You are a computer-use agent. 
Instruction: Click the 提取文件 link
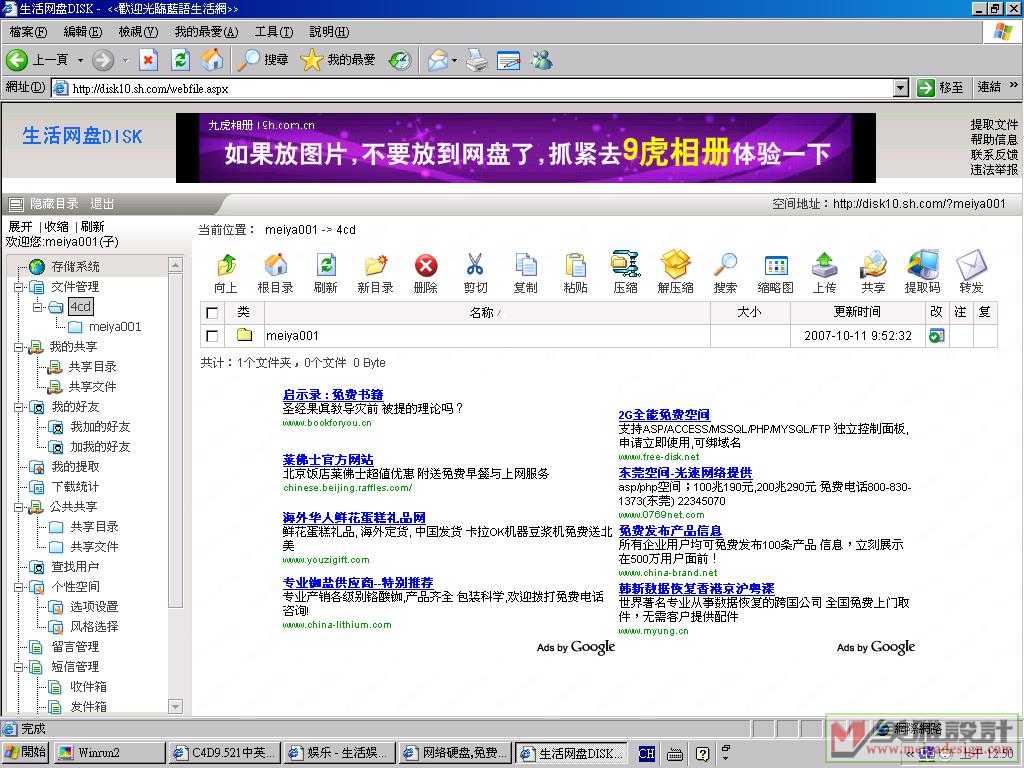[x=993, y=124]
